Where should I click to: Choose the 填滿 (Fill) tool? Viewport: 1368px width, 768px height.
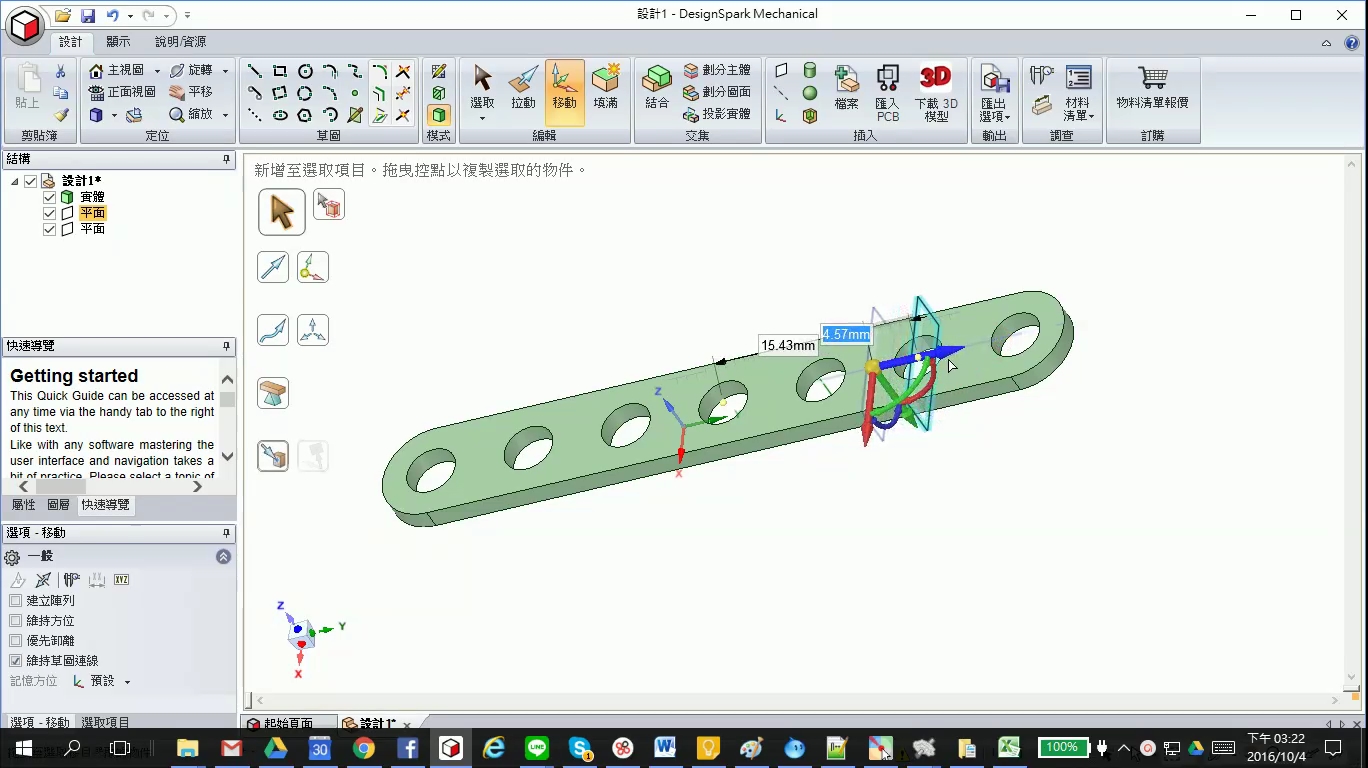coord(605,86)
